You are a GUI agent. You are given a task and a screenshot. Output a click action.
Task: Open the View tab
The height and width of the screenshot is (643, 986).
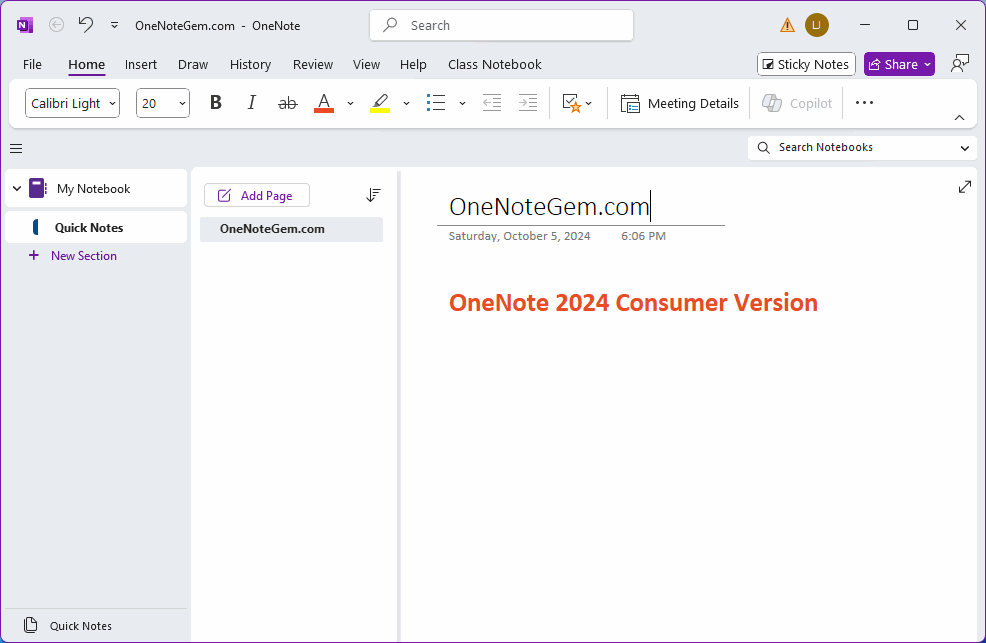tap(366, 64)
